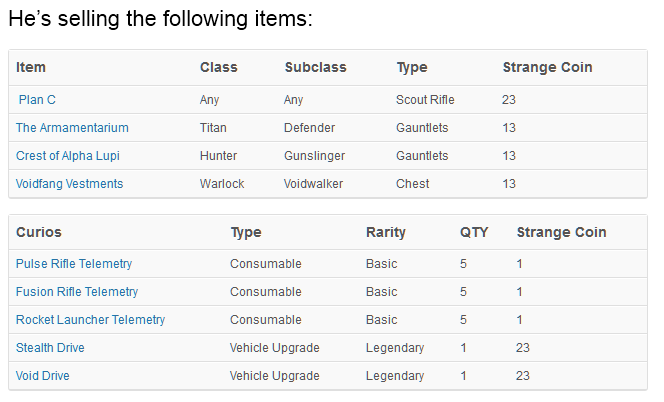Open Crest of Alpha Lupi link
Image resolution: width=664 pixels, height=402 pixels.
tap(68, 156)
